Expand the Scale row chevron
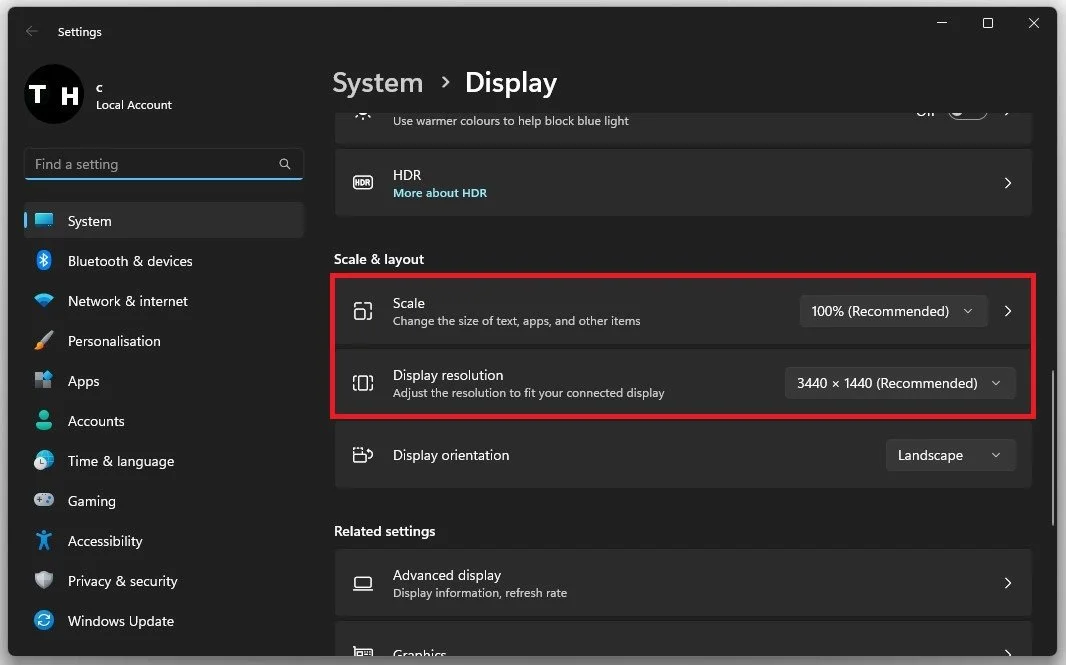This screenshot has width=1066, height=665. [1008, 311]
